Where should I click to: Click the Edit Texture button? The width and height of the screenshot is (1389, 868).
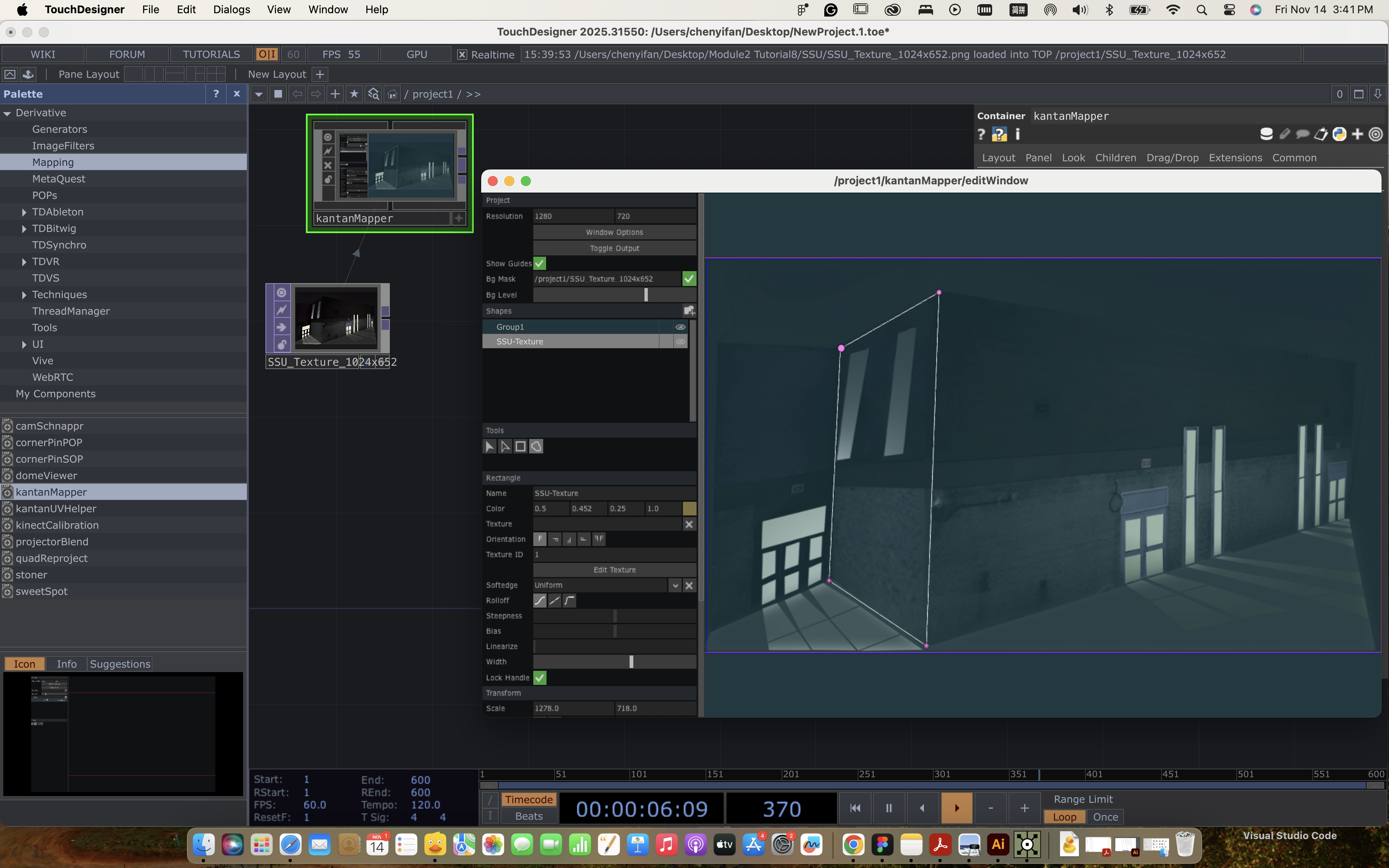point(614,570)
